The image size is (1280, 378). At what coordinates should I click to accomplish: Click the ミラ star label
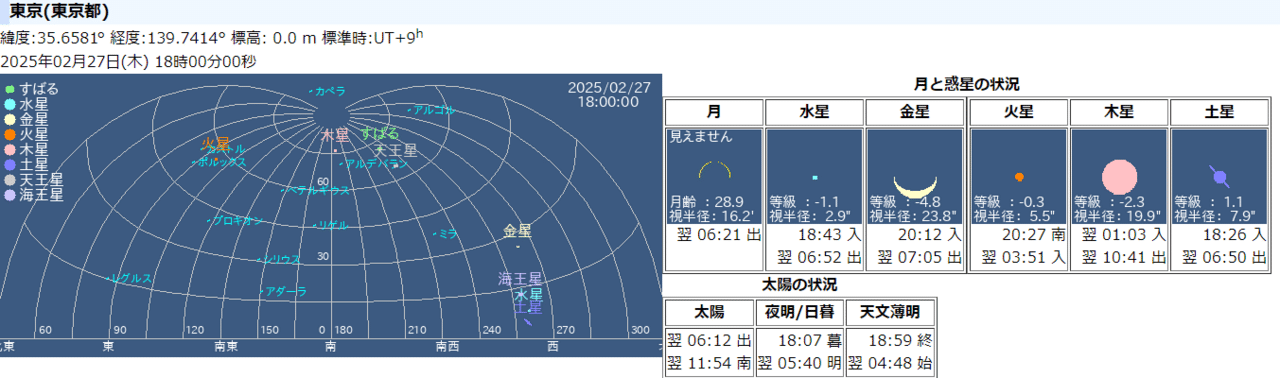tap(448, 233)
